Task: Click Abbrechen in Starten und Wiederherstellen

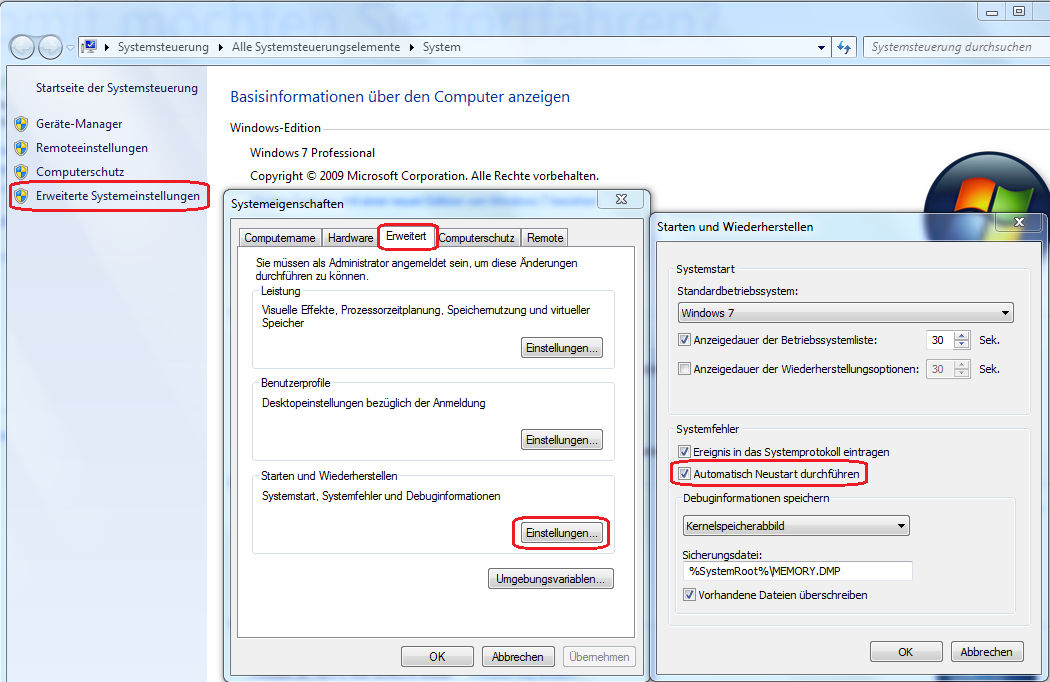Action: point(986,652)
